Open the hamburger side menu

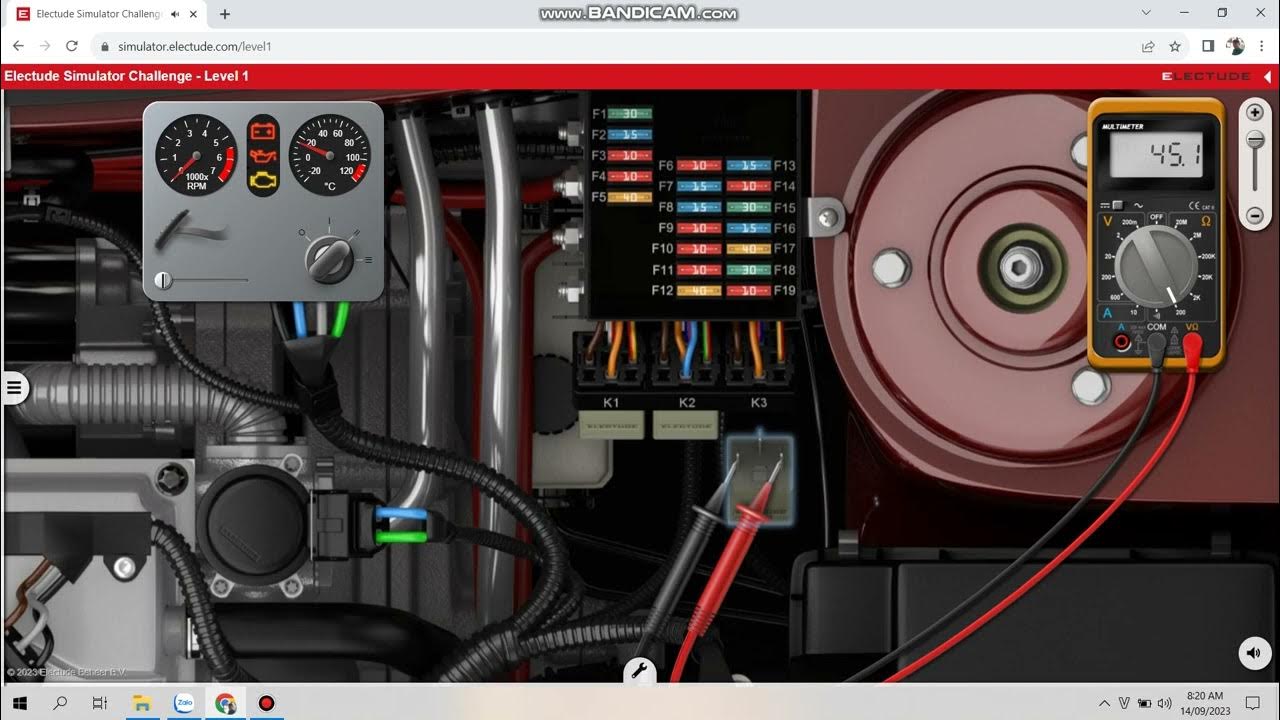coord(14,387)
